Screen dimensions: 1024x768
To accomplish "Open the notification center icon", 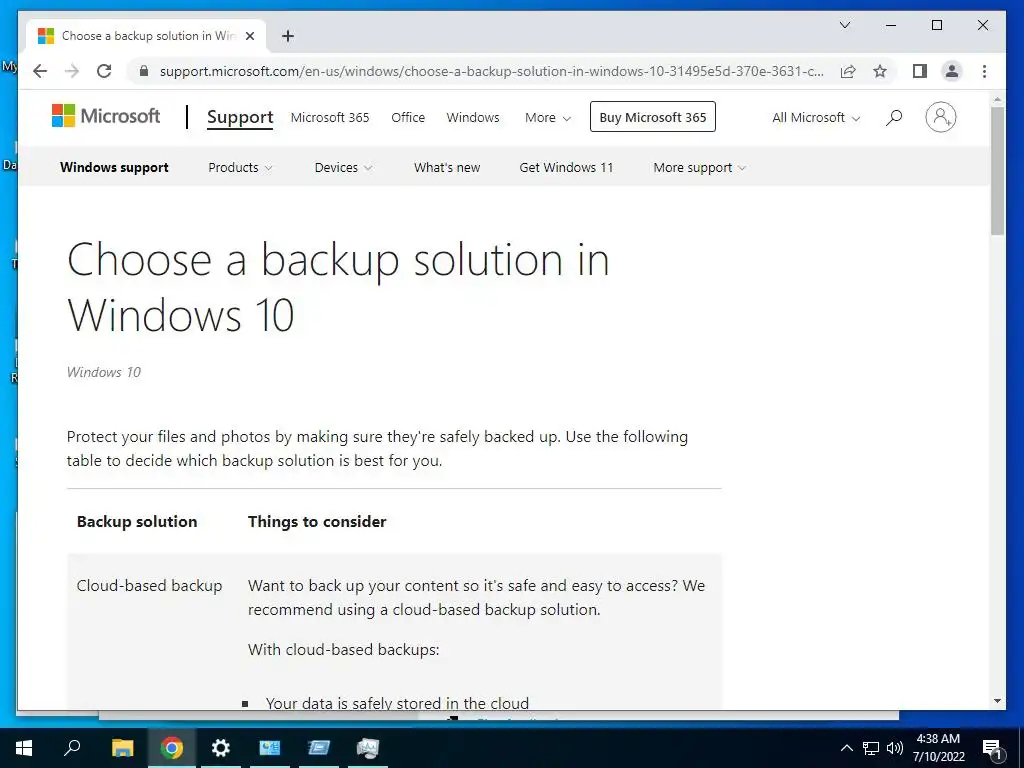I will click(993, 749).
